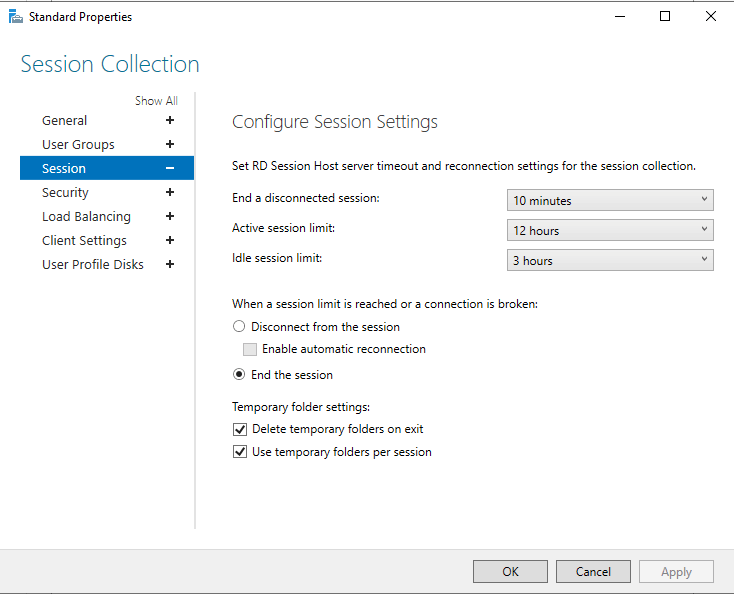Click the Temporary folder settings label
734x594 pixels.
(x=301, y=407)
